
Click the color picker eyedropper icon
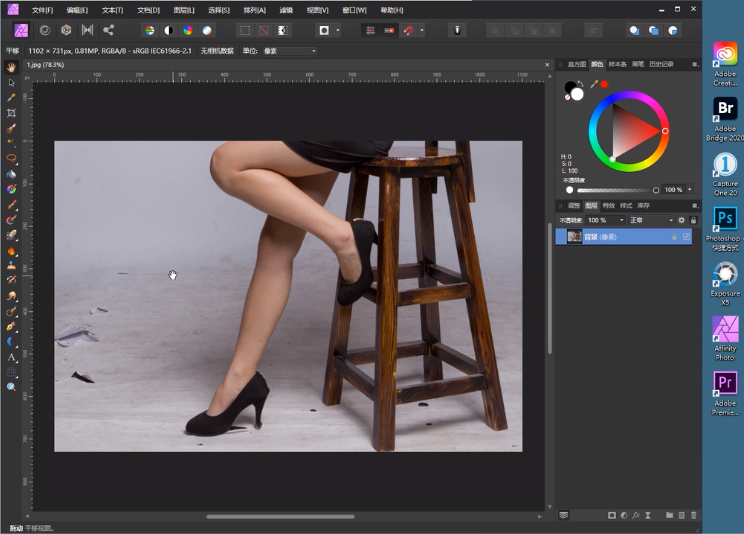click(x=594, y=84)
